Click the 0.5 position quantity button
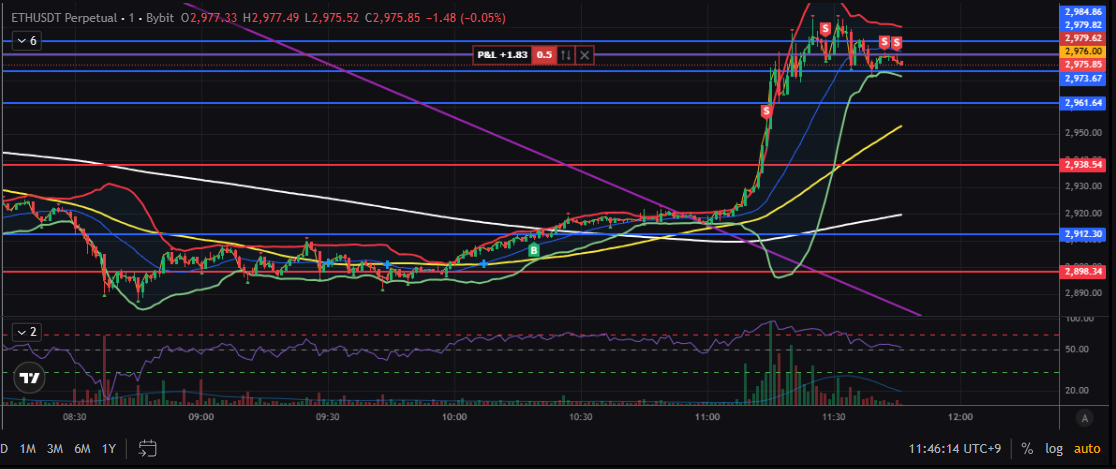The image size is (1116, 469). click(544, 56)
